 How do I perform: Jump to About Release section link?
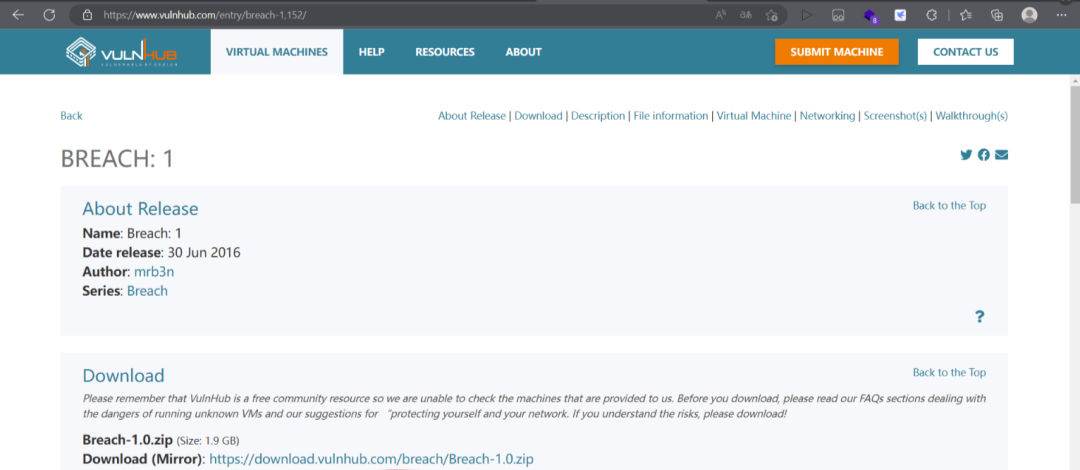pos(472,116)
